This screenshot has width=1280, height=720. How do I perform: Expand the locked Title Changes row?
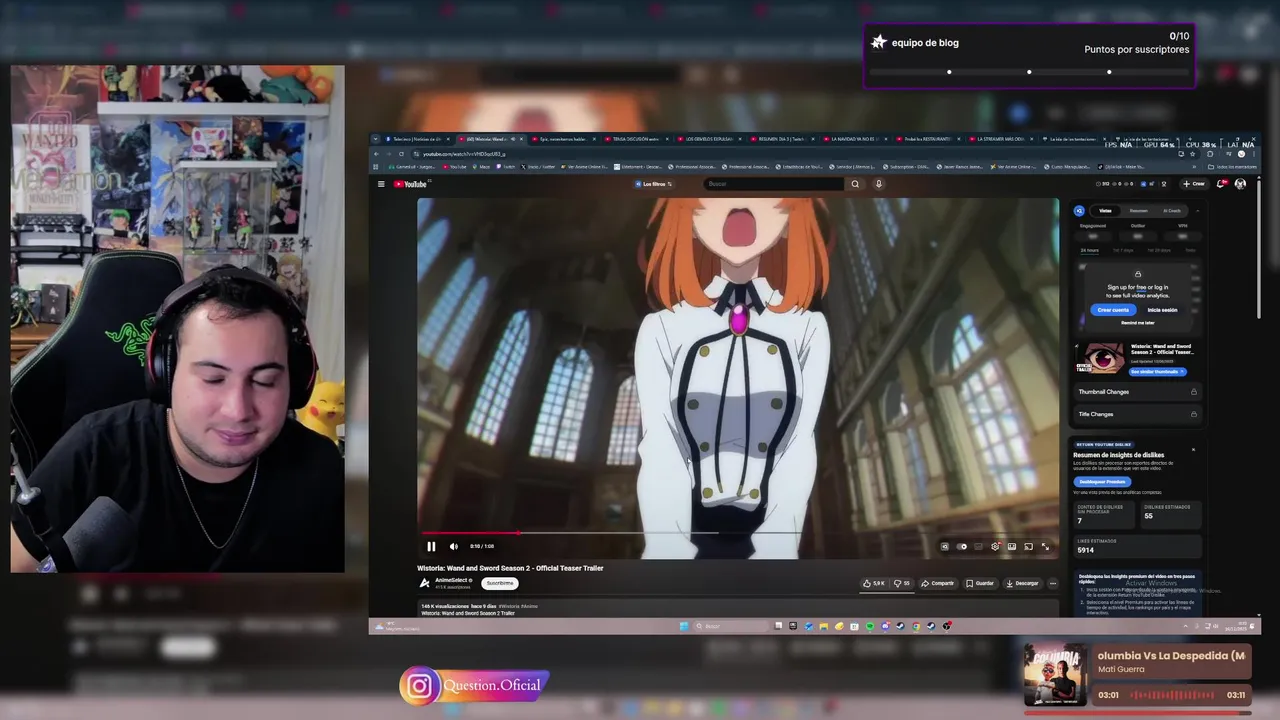pos(1138,414)
